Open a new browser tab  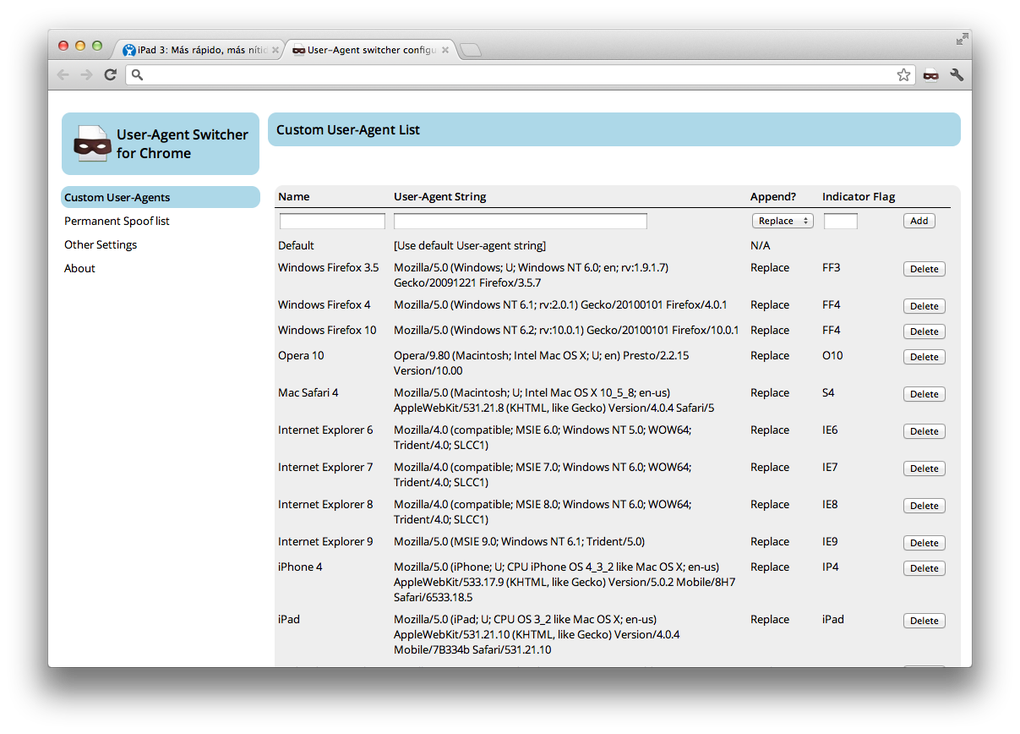point(470,50)
